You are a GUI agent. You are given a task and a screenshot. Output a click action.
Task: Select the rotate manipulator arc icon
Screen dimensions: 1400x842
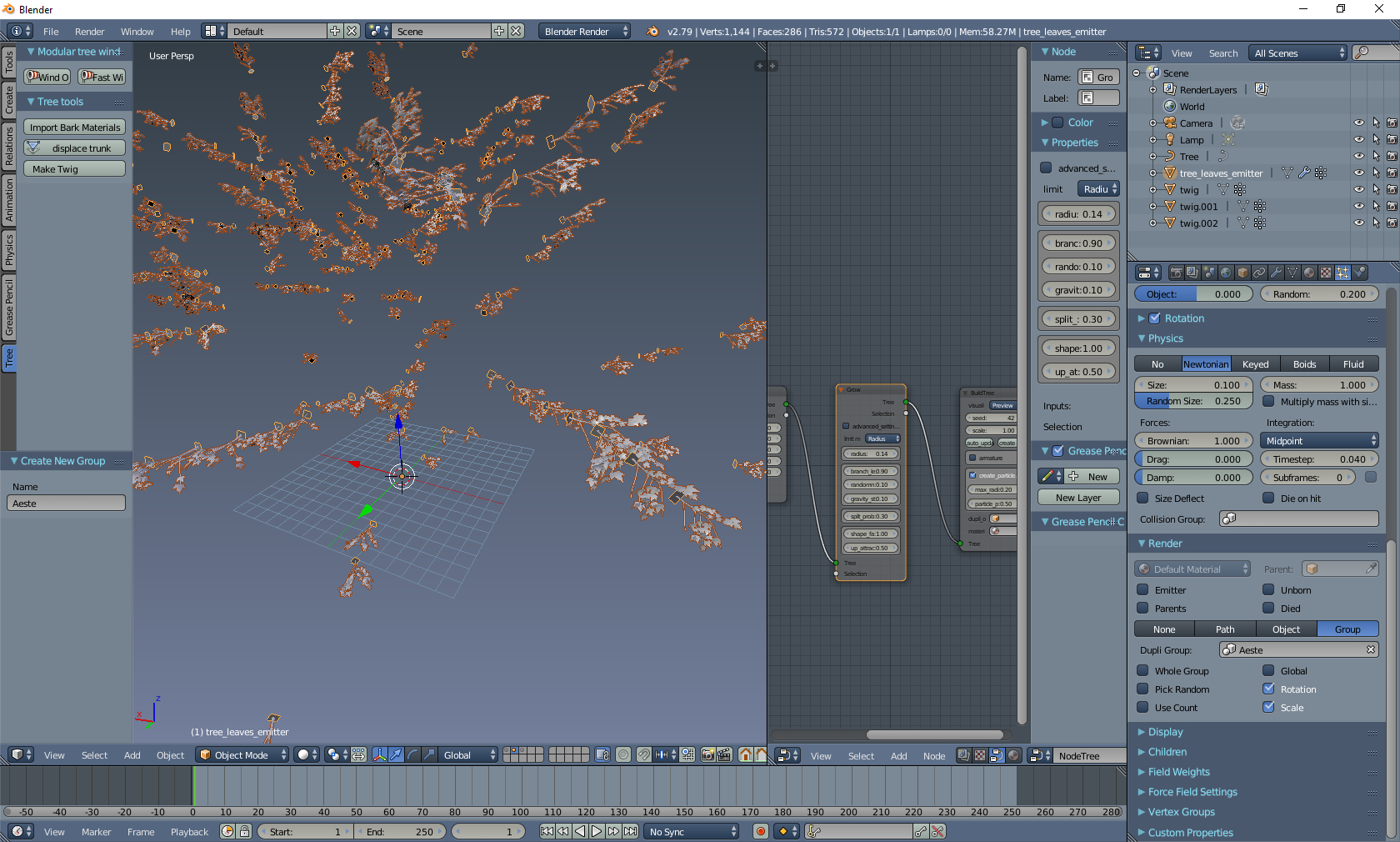point(413,754)
